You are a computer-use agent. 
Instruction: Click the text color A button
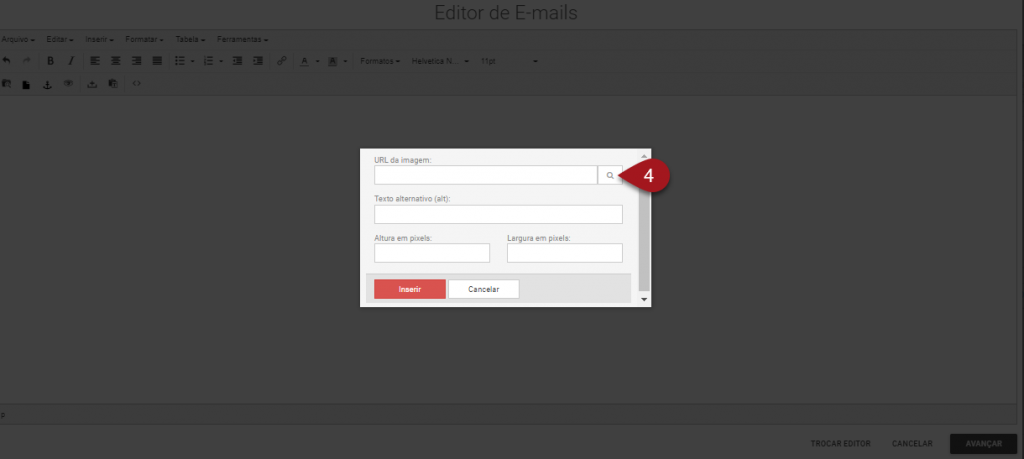(304, 61)
